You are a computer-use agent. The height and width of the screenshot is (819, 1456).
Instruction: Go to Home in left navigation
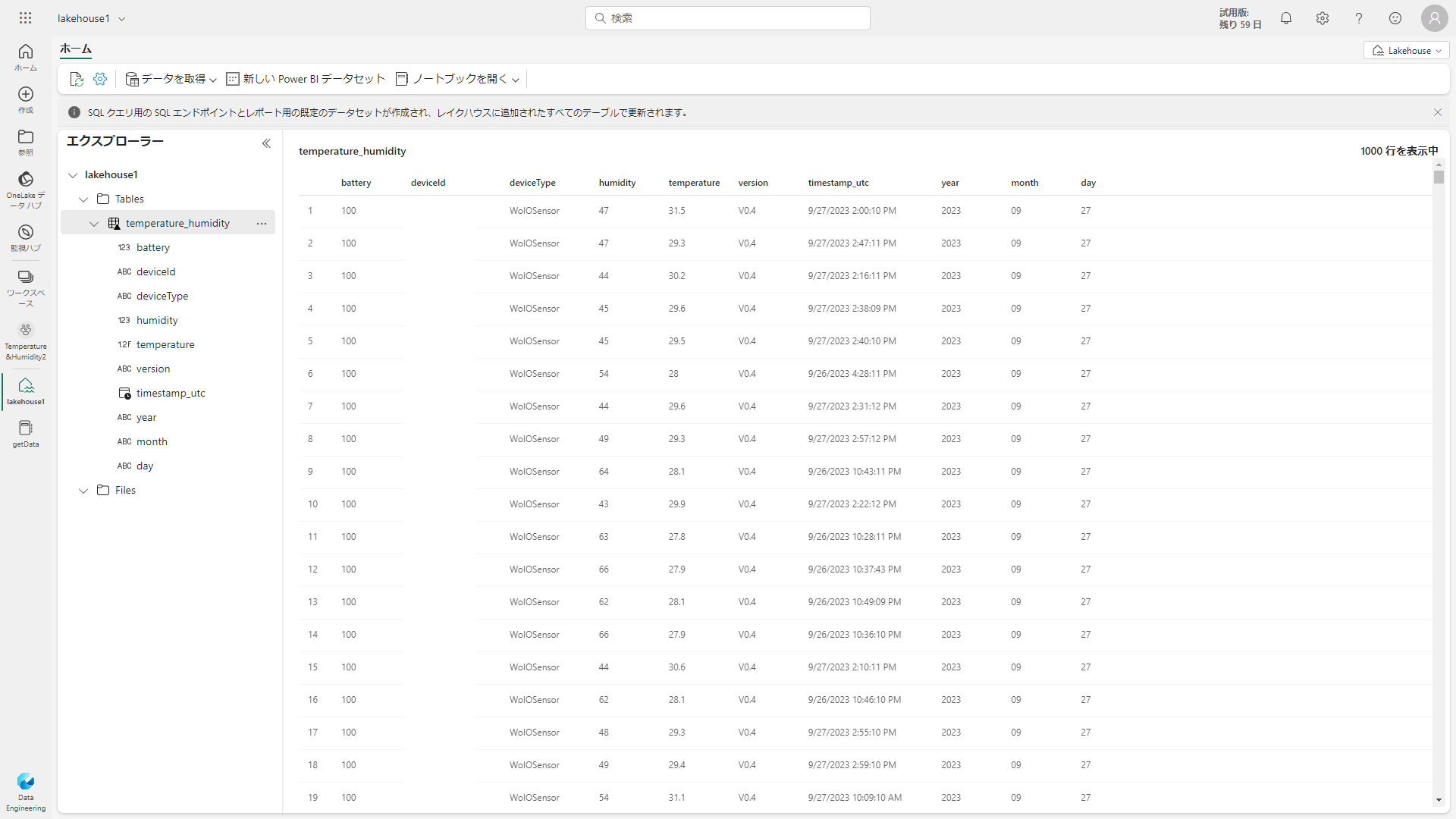click(x=26, y=57)
